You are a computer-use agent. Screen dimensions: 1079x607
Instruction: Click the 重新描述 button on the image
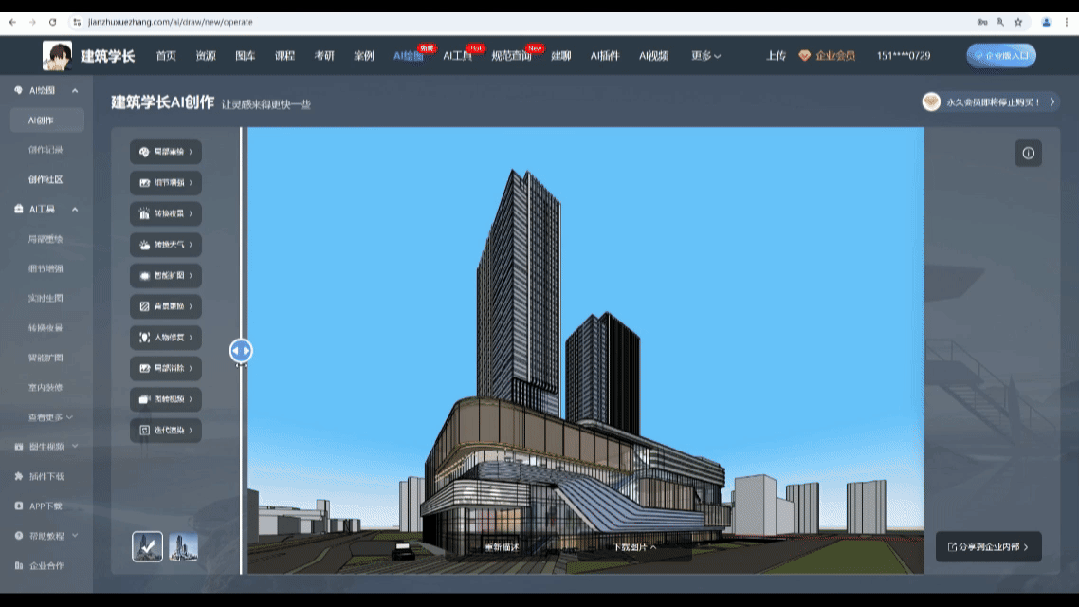pos(502,547)
